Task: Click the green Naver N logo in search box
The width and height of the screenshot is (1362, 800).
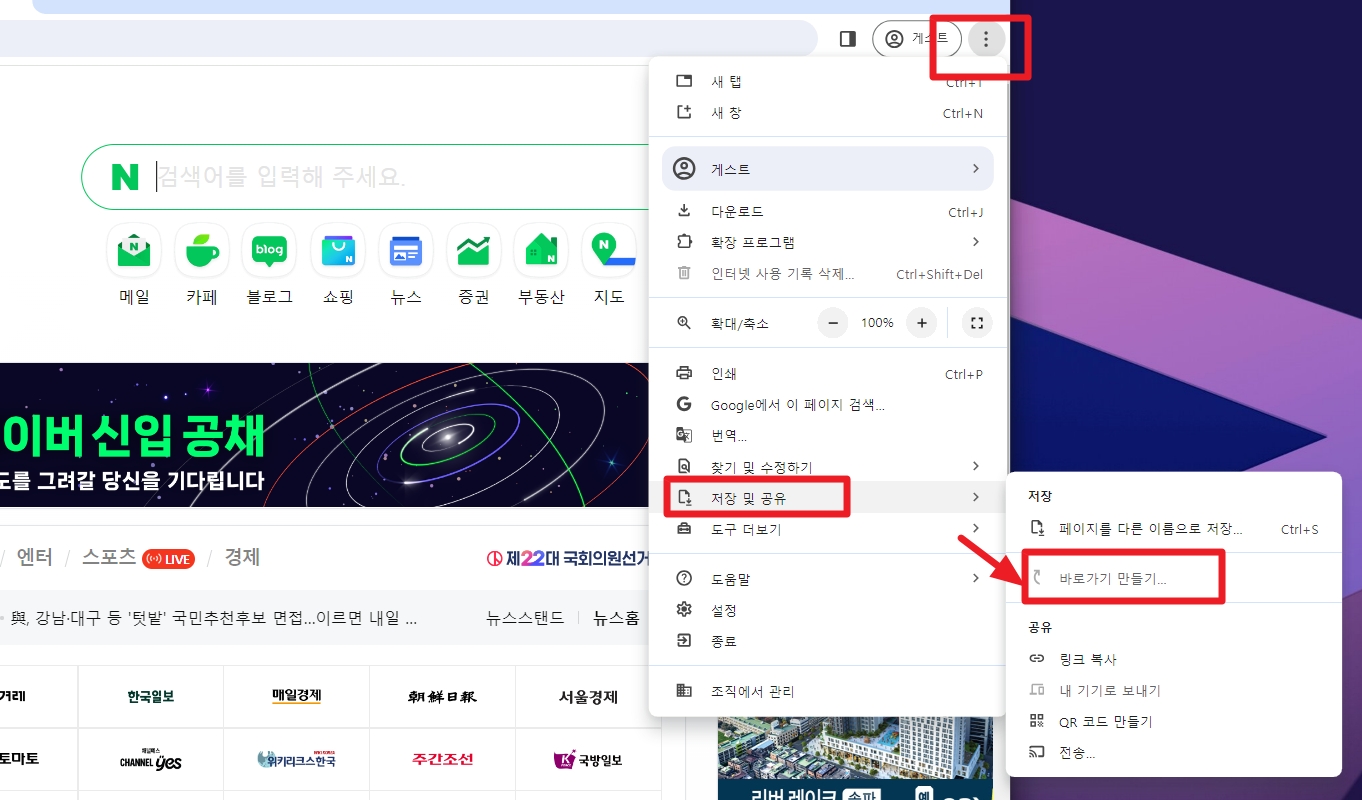Action: coord(125,177)
